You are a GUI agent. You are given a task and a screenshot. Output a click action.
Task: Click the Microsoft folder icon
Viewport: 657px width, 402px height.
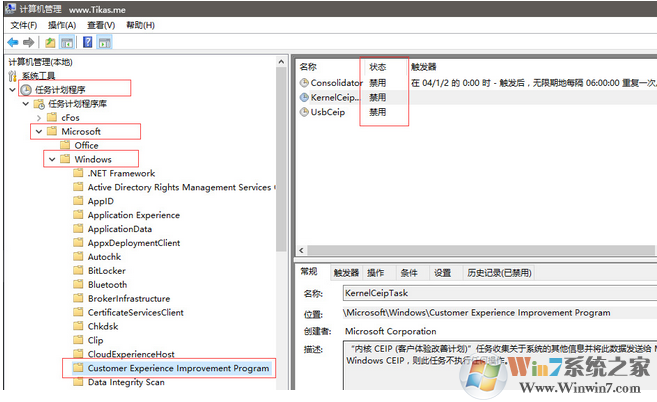(x=52, y=131)
